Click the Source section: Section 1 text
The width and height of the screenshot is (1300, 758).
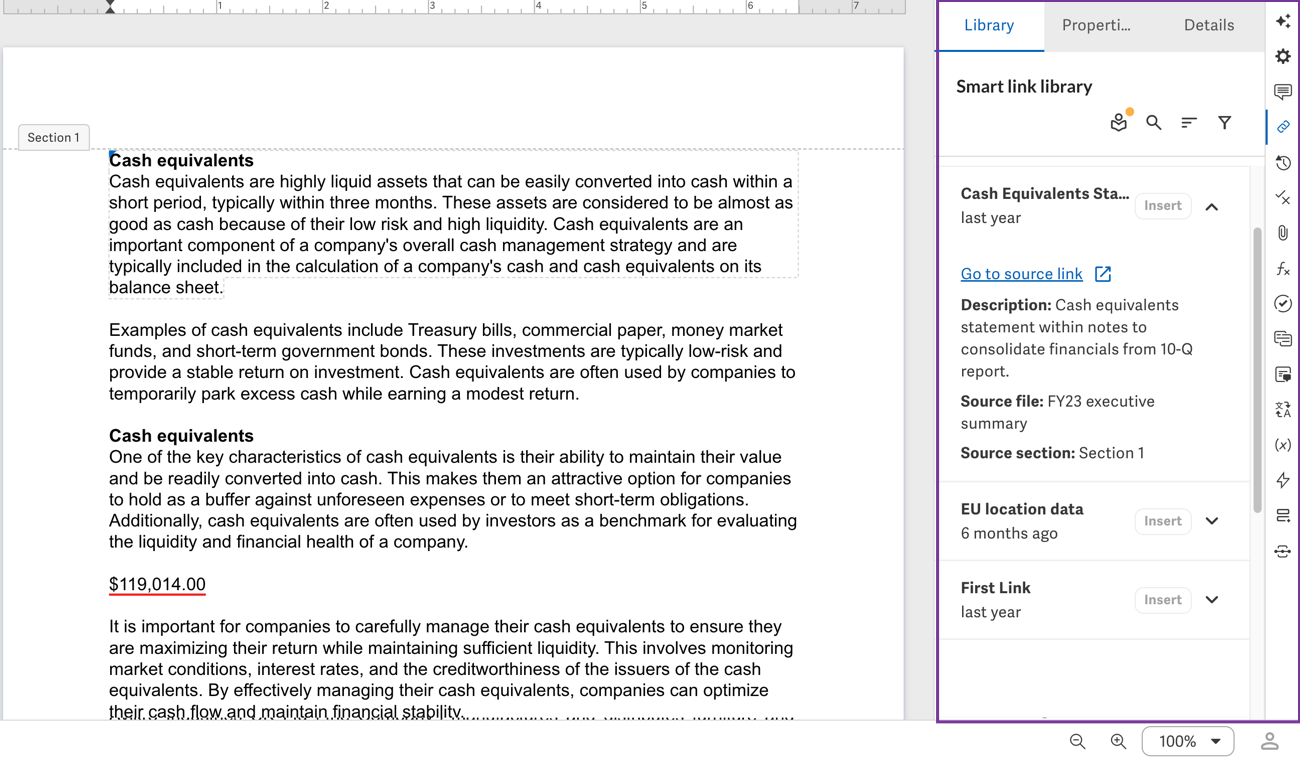[1052, 453]
